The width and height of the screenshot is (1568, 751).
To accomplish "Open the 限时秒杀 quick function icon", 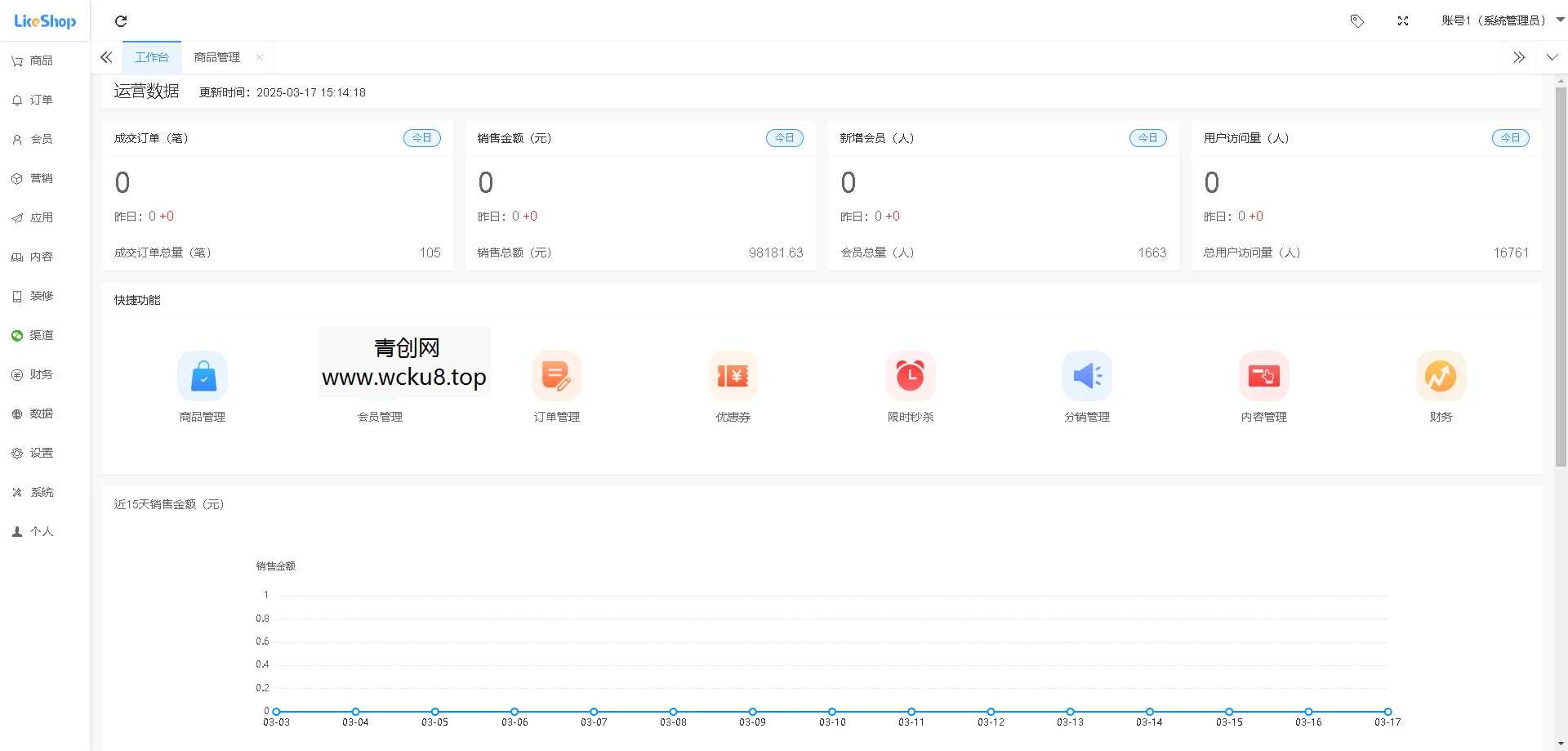I will [910, 376].
